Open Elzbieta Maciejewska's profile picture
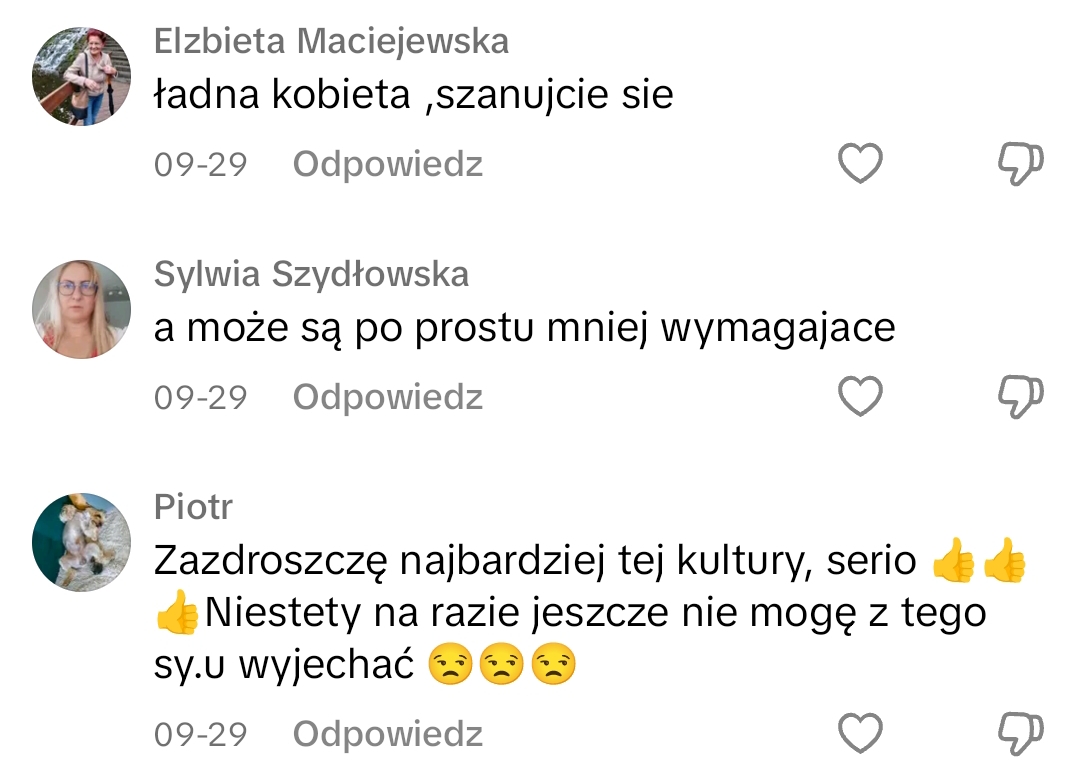This screenshot has height=783, width=1080. 82,77
